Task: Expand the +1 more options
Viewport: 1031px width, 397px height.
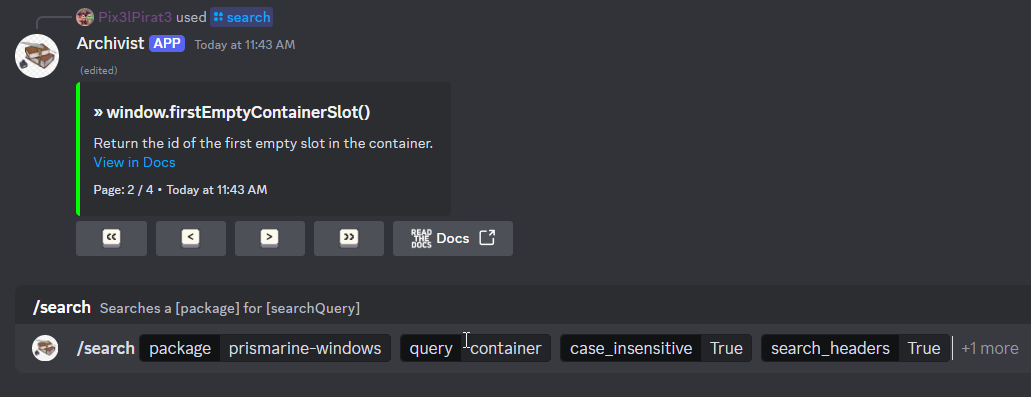Action: (x=990, y=348)
